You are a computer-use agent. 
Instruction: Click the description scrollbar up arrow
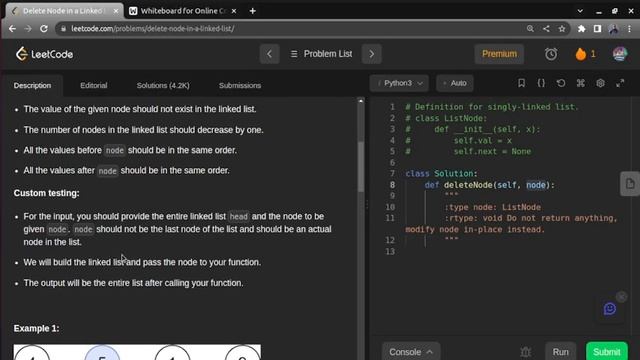coord(360,100)
